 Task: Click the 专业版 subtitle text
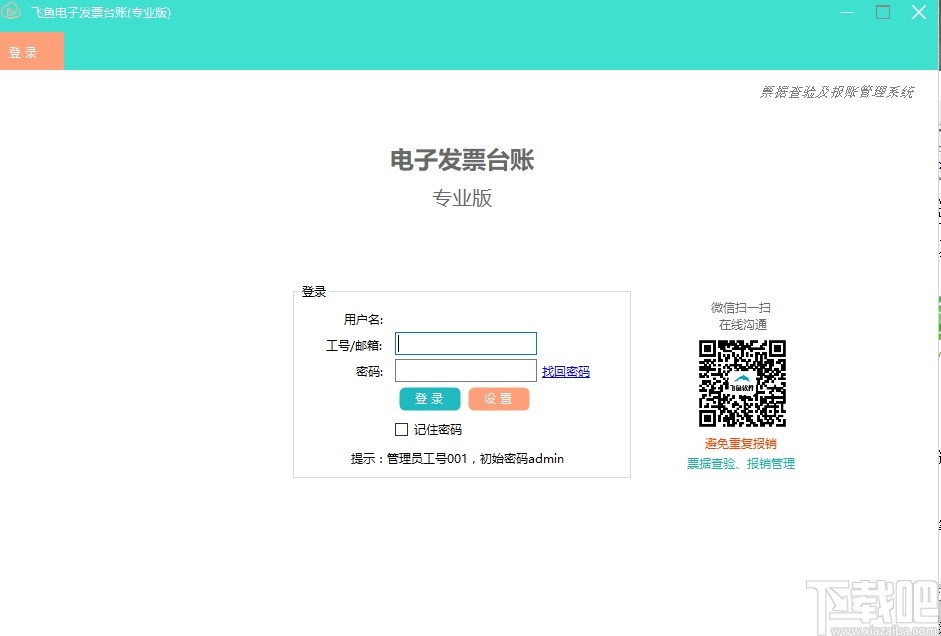pos(463,198)
